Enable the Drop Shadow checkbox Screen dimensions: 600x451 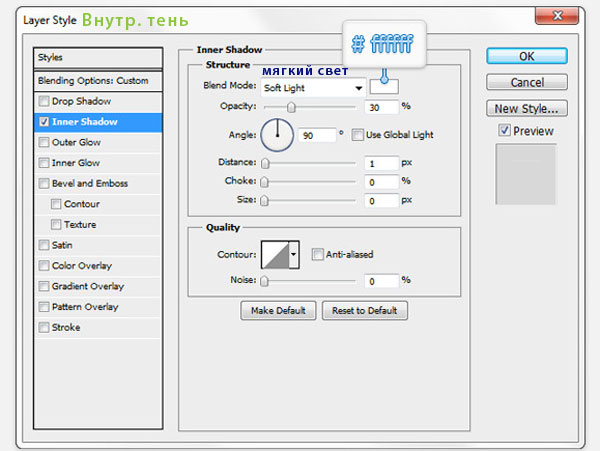[x=43, y=101]
